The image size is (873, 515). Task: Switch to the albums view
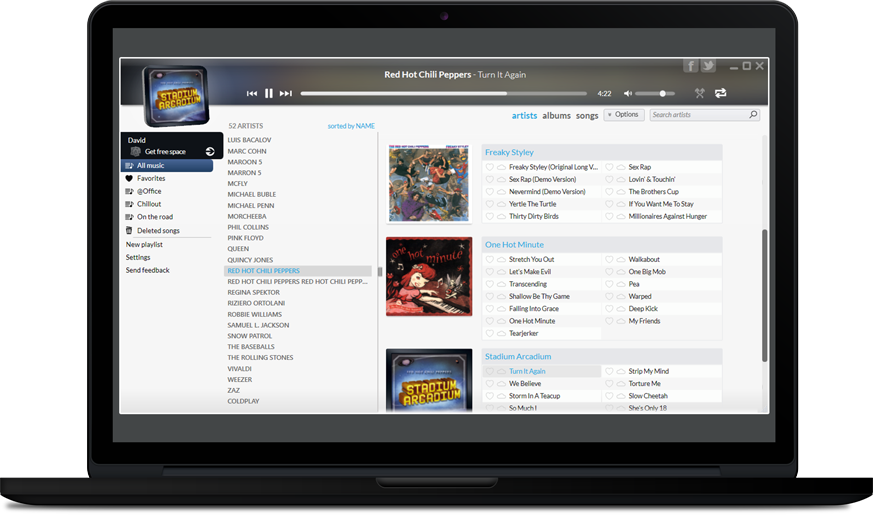[556, 115]
